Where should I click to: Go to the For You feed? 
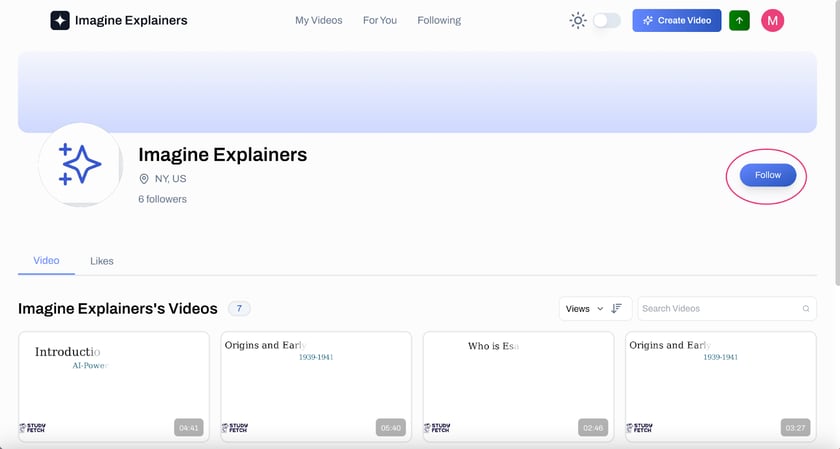click(x=380, y=20)
